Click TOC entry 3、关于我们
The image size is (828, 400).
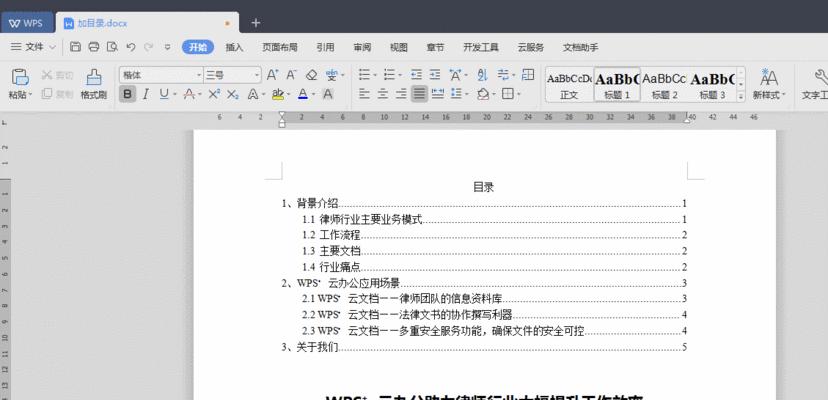[484, 347]
